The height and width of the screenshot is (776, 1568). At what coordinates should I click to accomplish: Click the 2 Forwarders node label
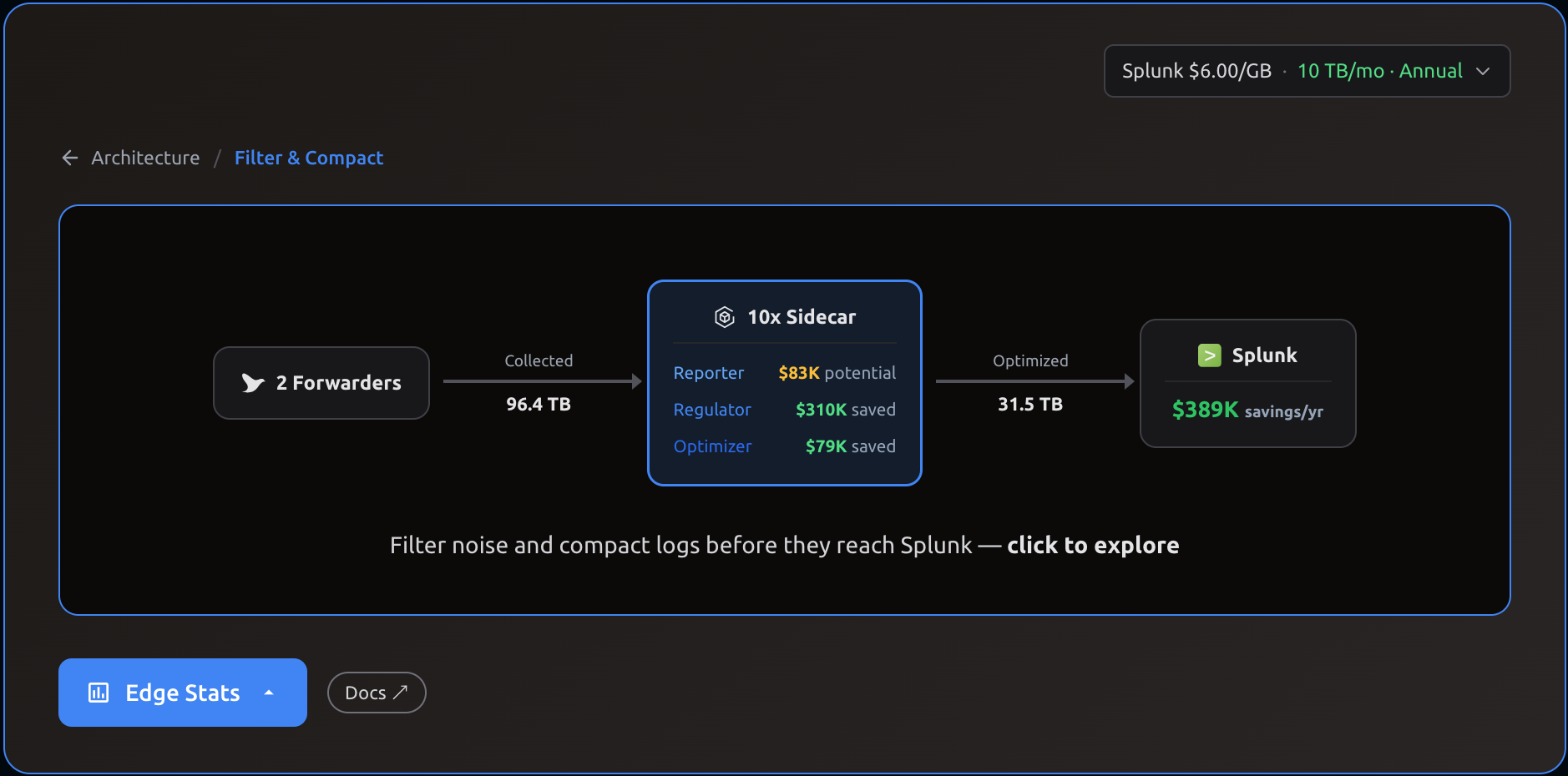(338, 383)
